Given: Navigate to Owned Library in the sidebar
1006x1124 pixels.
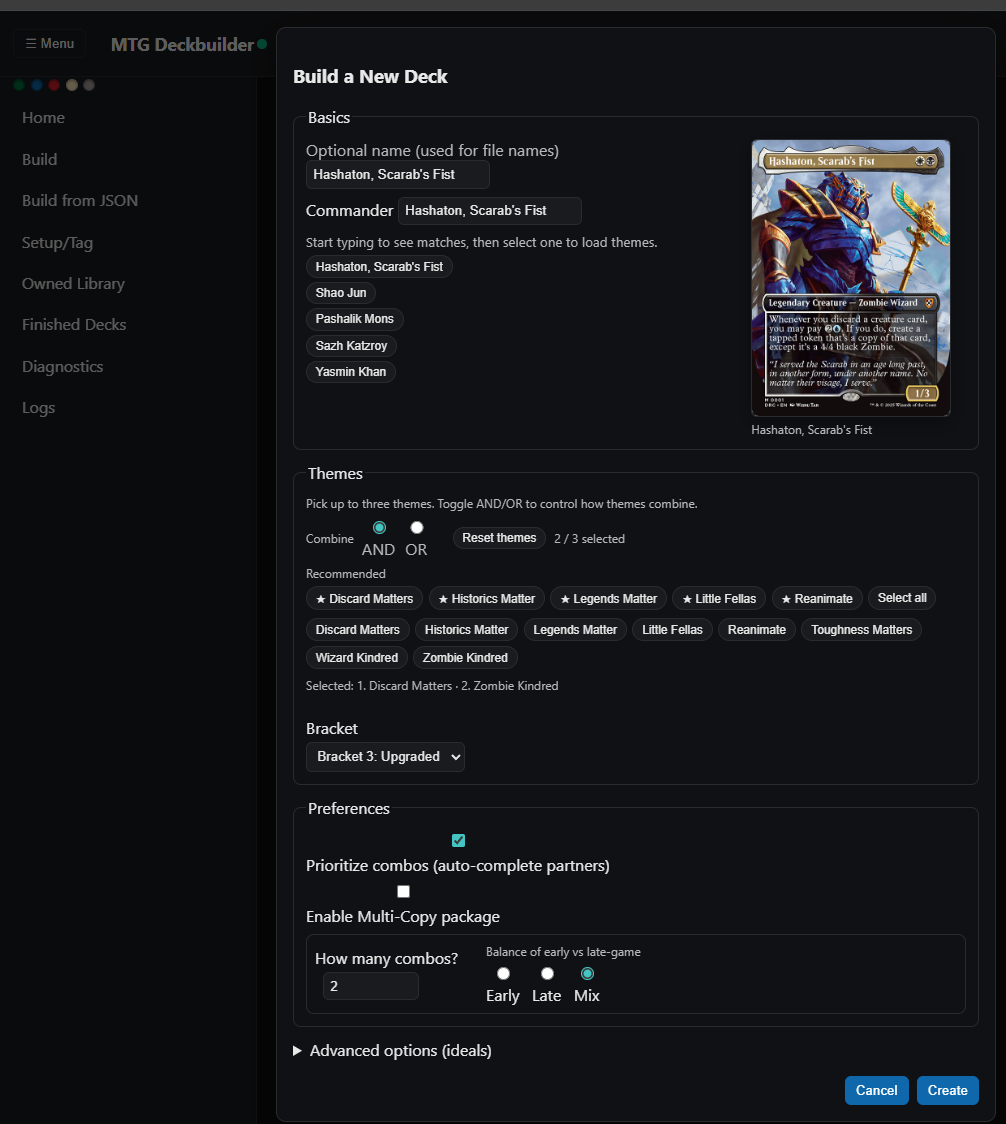Looking at the screenshot, I should coord(72,283).
